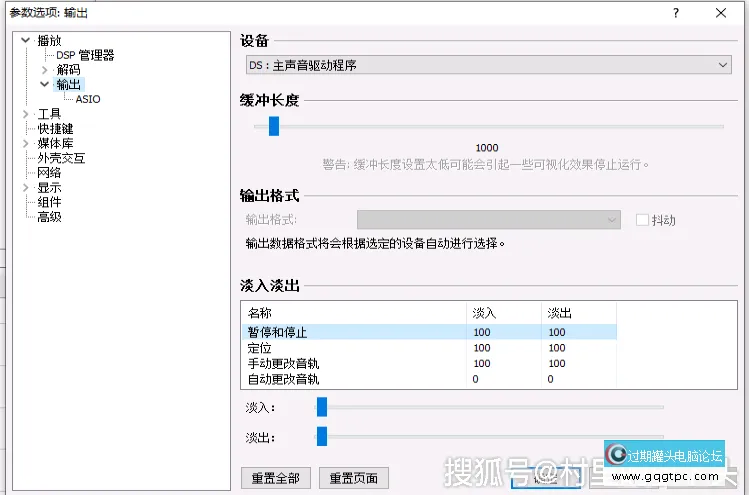The image size is (749, 495).
Task: Open the 解码 settings page
Action: click(68, 70)
